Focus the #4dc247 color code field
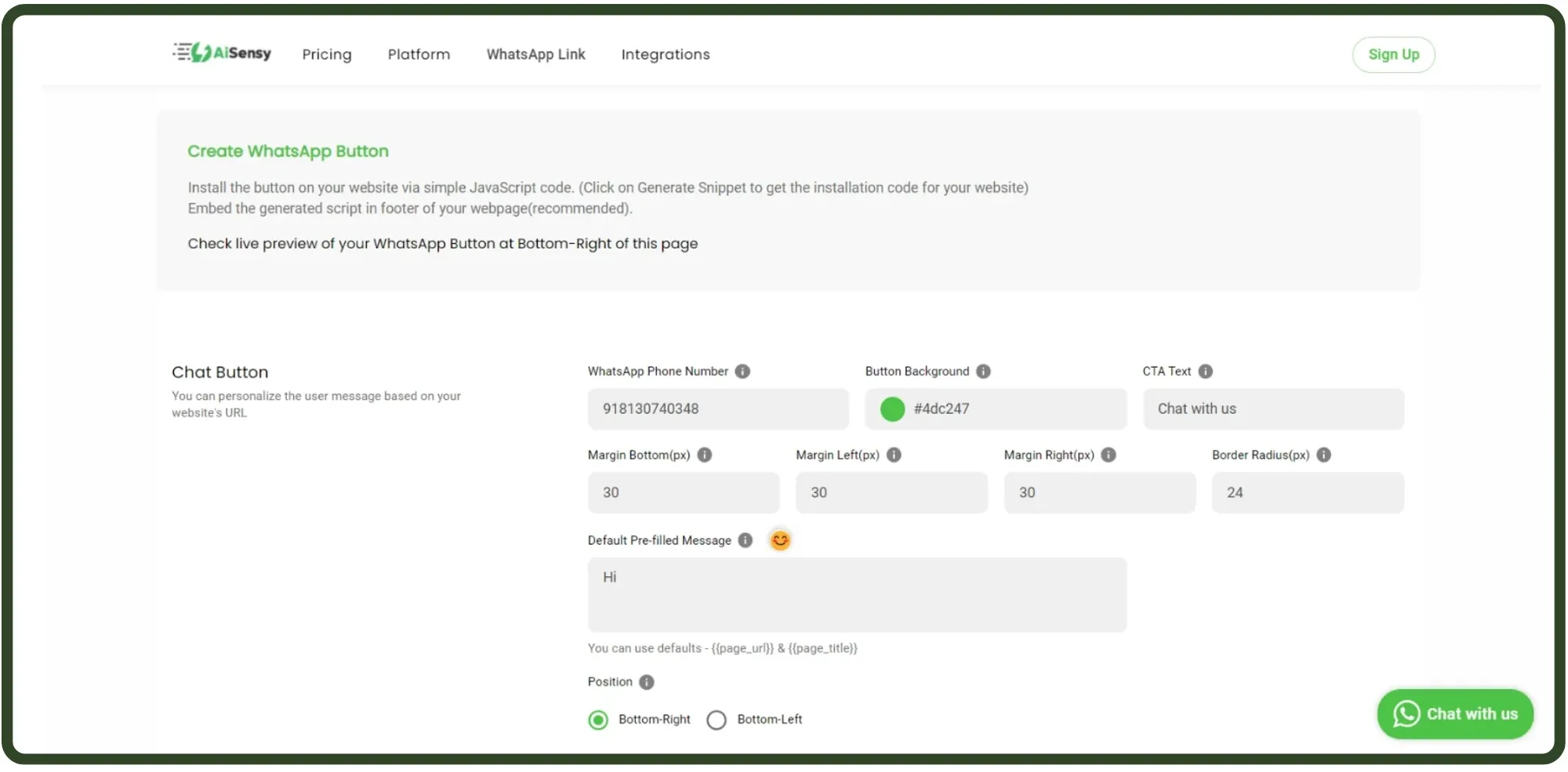The width and height of the screenshot is (1568, 772). (996, 409)
